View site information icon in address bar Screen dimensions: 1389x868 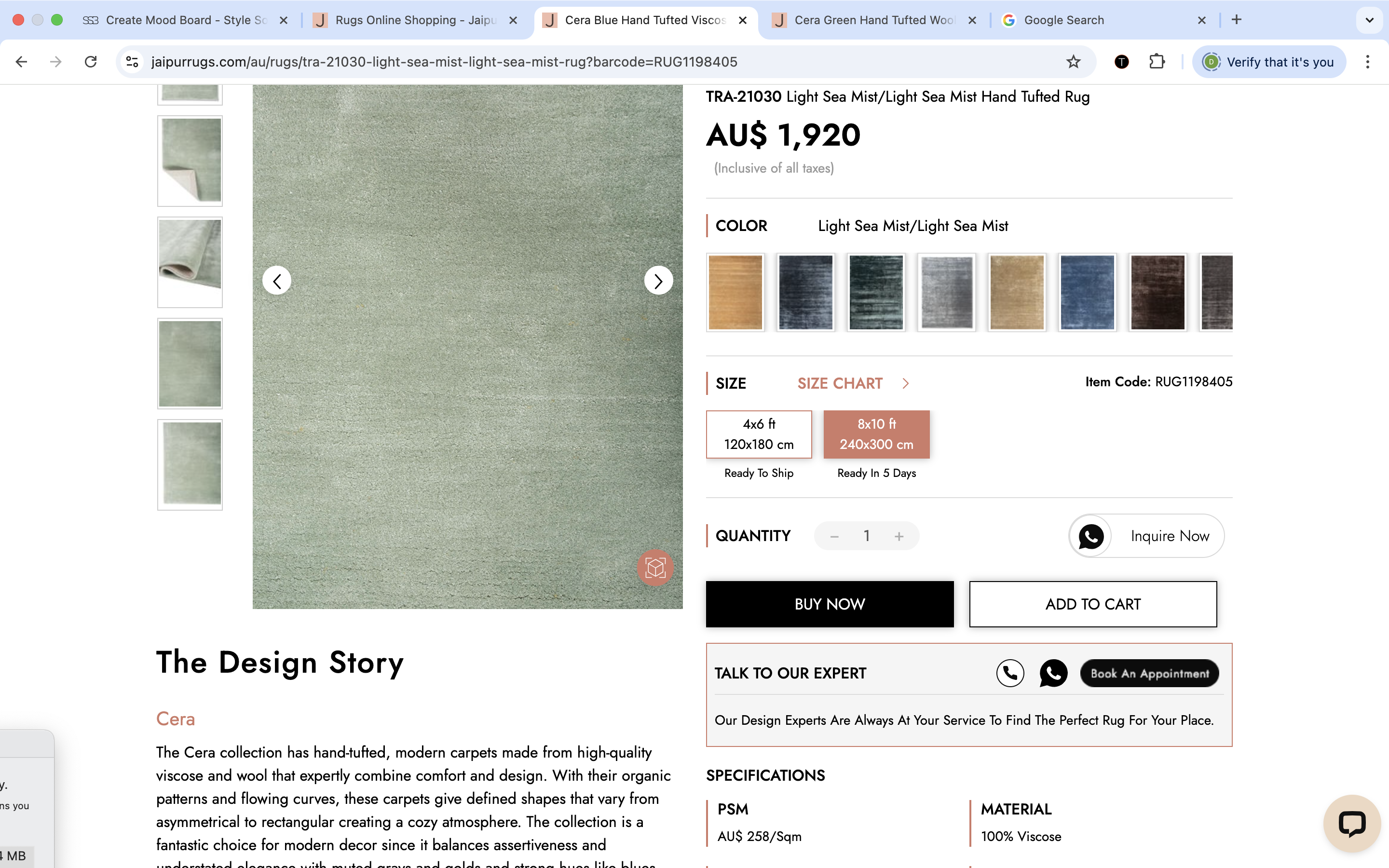pos(133,61)
